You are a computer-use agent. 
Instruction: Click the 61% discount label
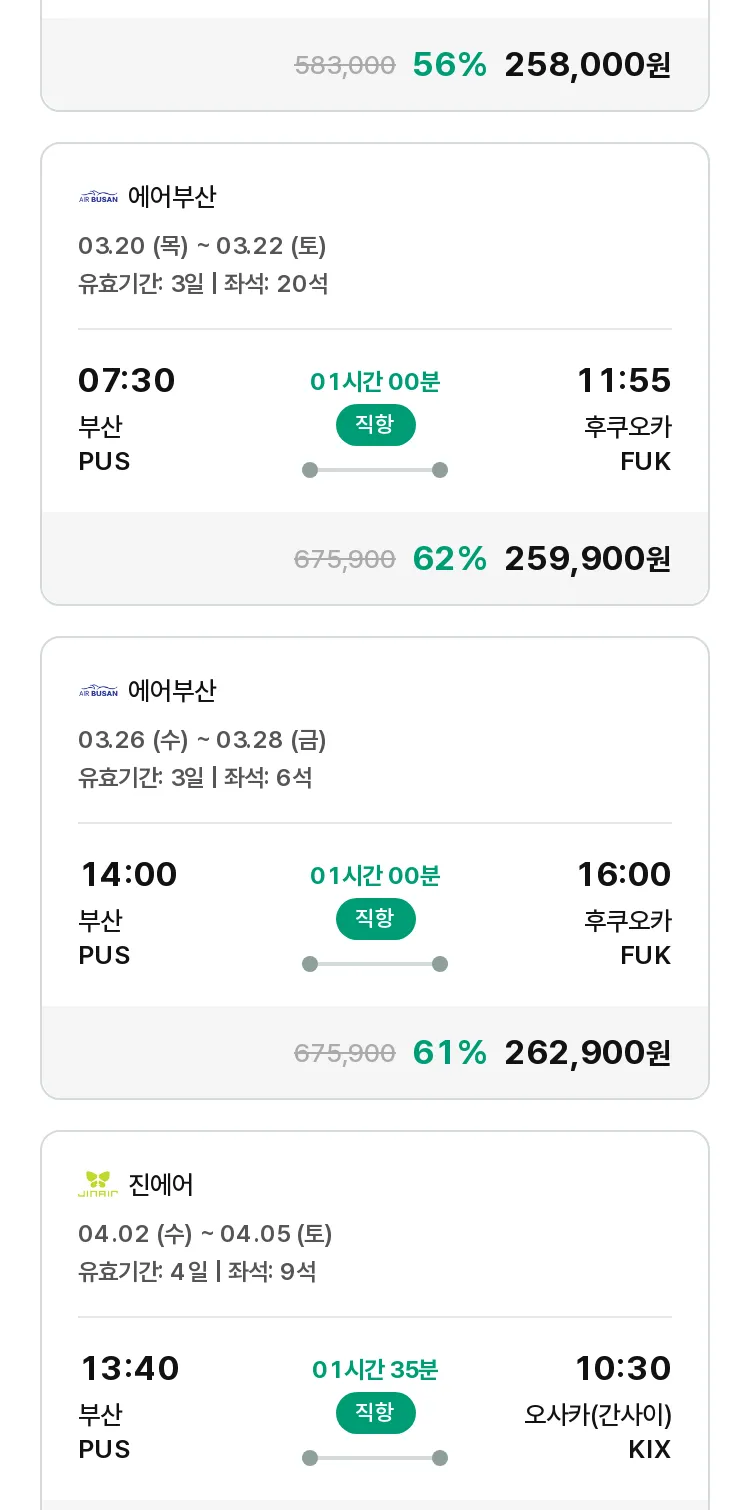[x=449, y=1053]
